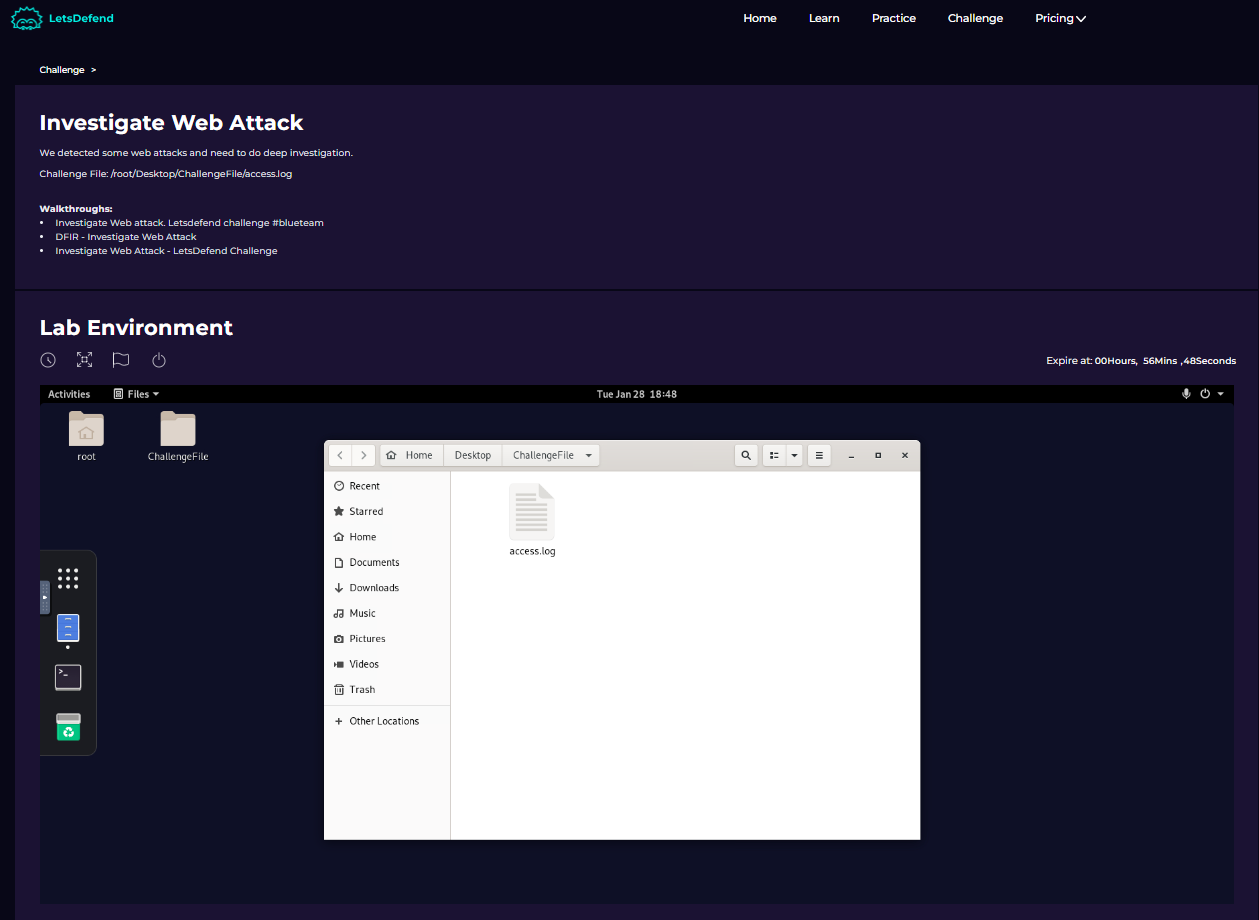Screen dimensions: 1259x920
Task: Launch Terminal from the dock
Action: tap(68, 677)
